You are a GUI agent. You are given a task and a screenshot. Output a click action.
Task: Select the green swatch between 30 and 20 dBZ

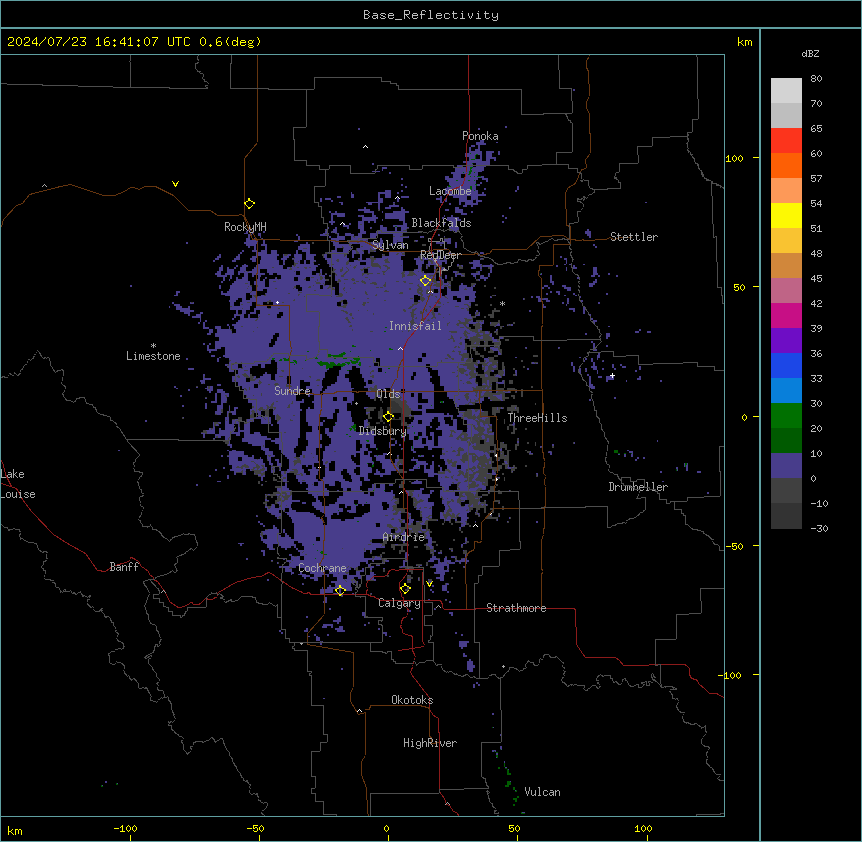click(786, 416)
